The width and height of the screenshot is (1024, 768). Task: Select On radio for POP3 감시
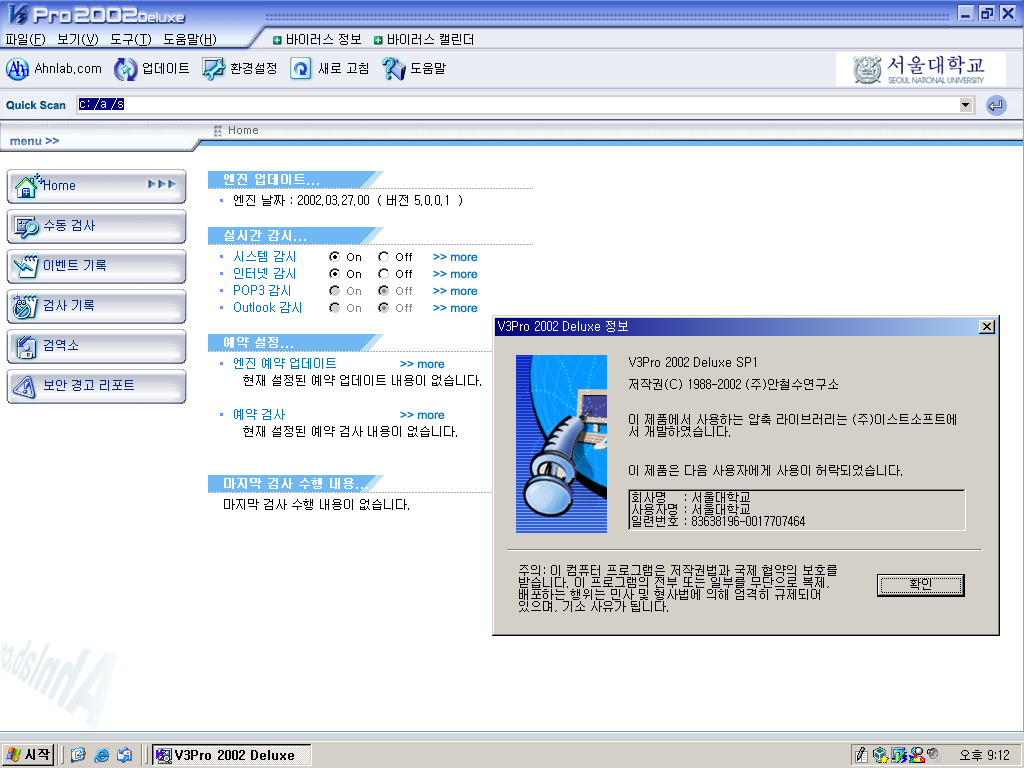[334, 291]
